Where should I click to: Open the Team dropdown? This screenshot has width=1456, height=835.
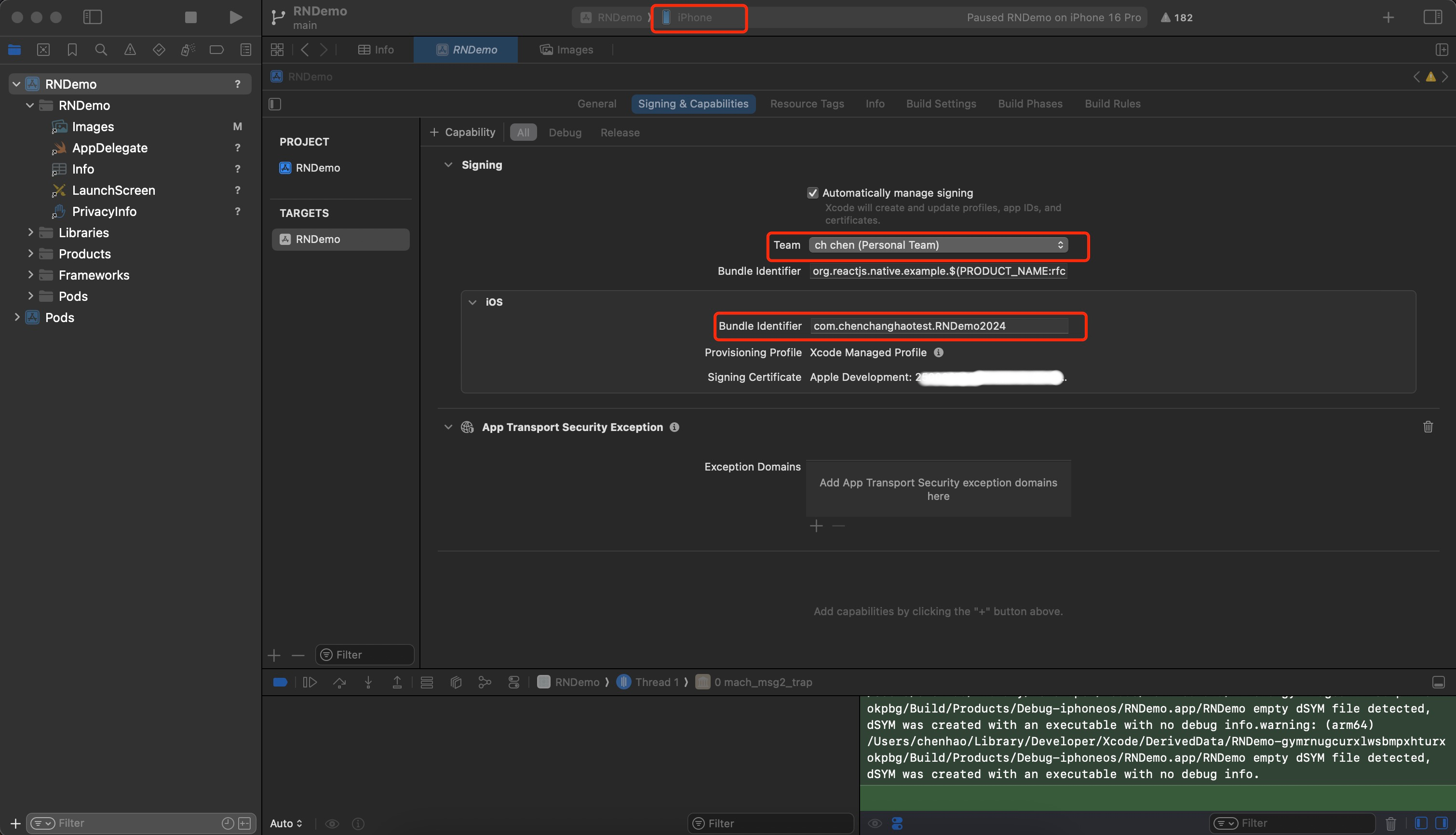click(x=938, y=245)
